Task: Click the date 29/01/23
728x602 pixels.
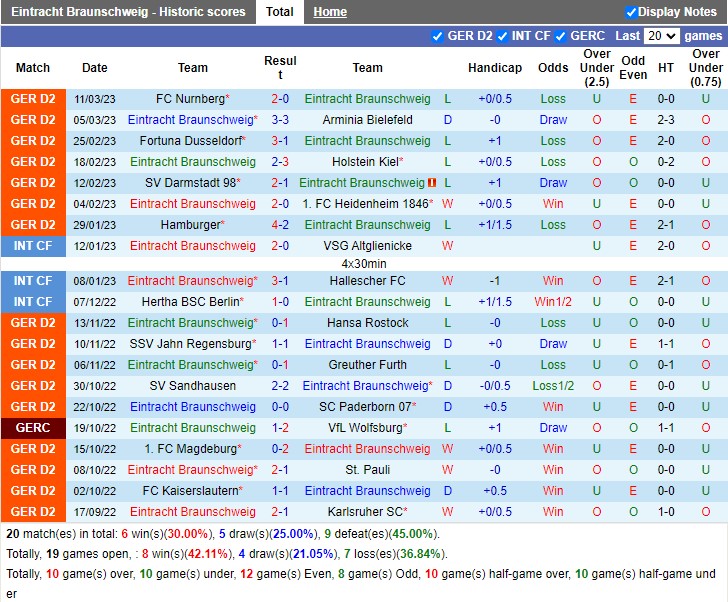Action: tap(95, 225)
